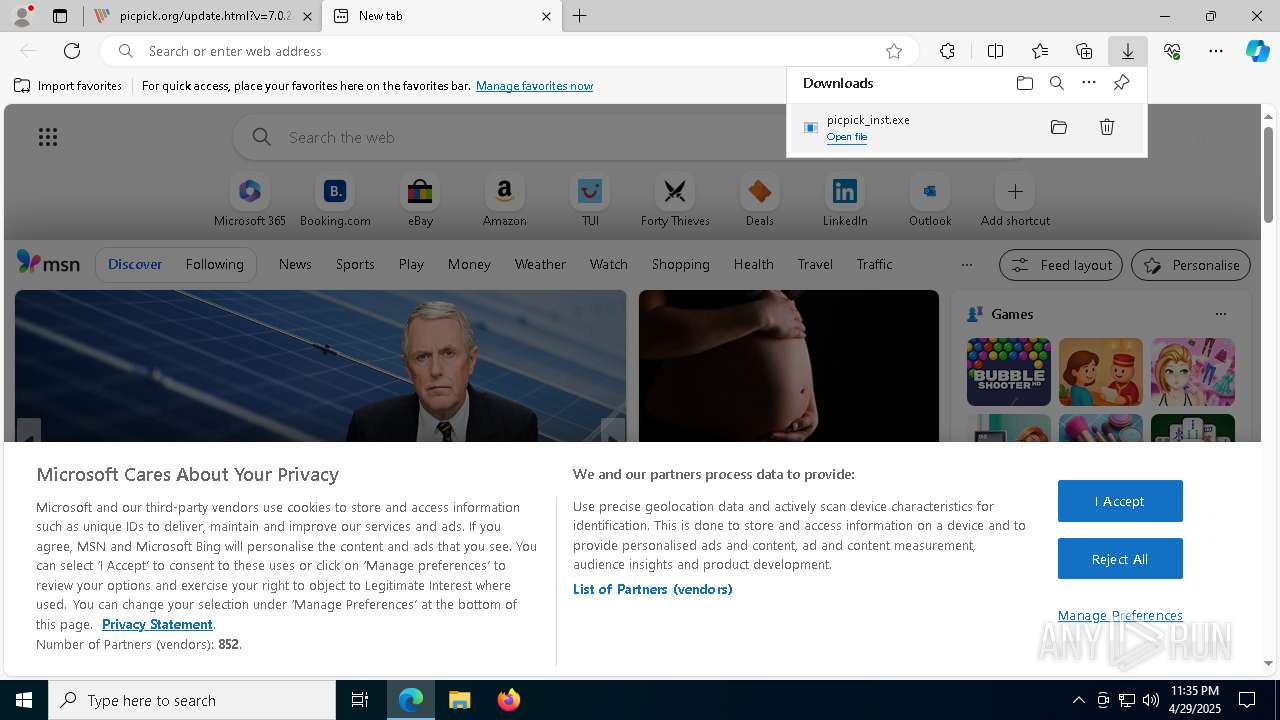Close the picpick.org tab

click(x=306, y=16)
